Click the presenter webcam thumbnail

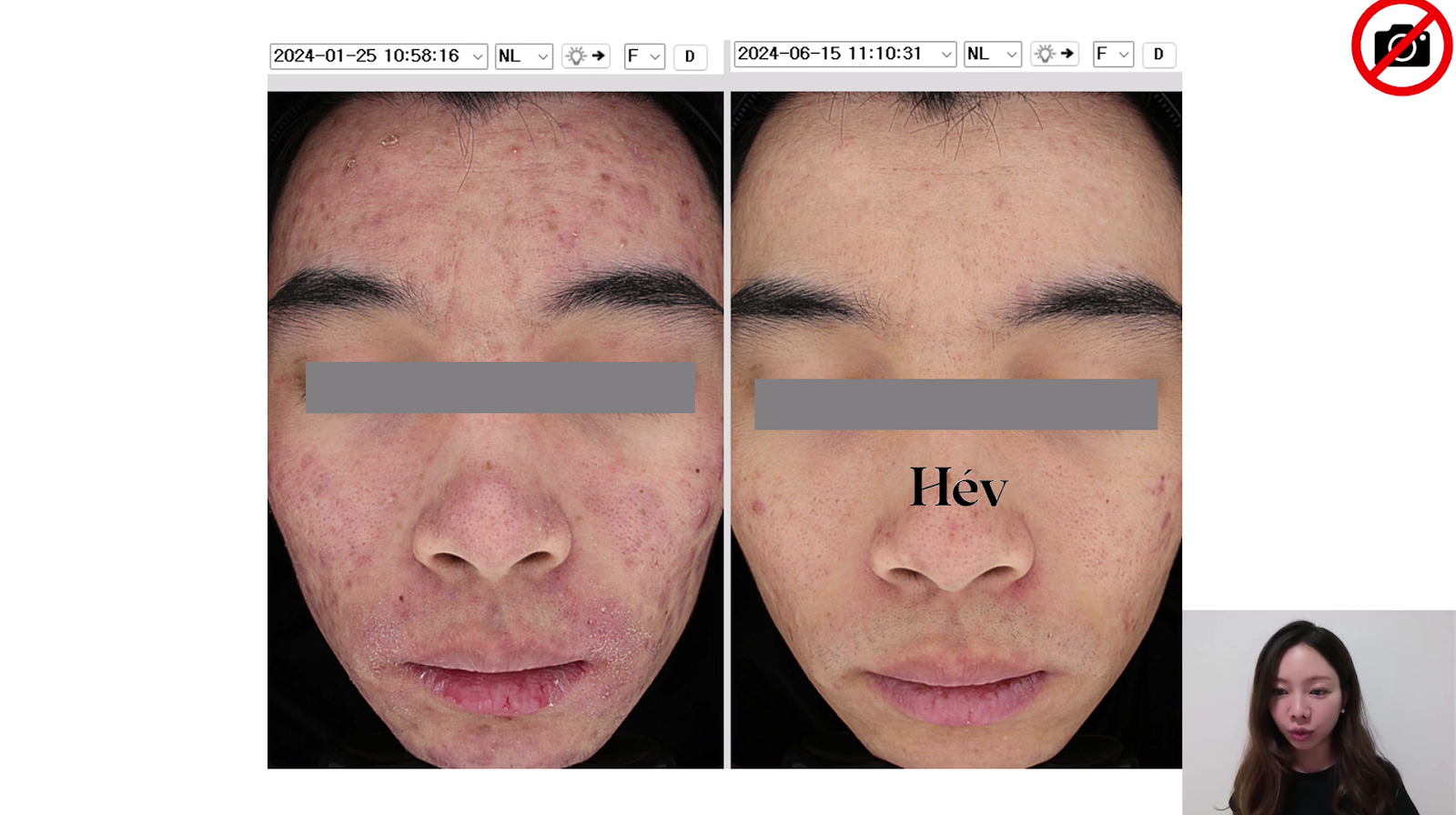coord(1319,712)
